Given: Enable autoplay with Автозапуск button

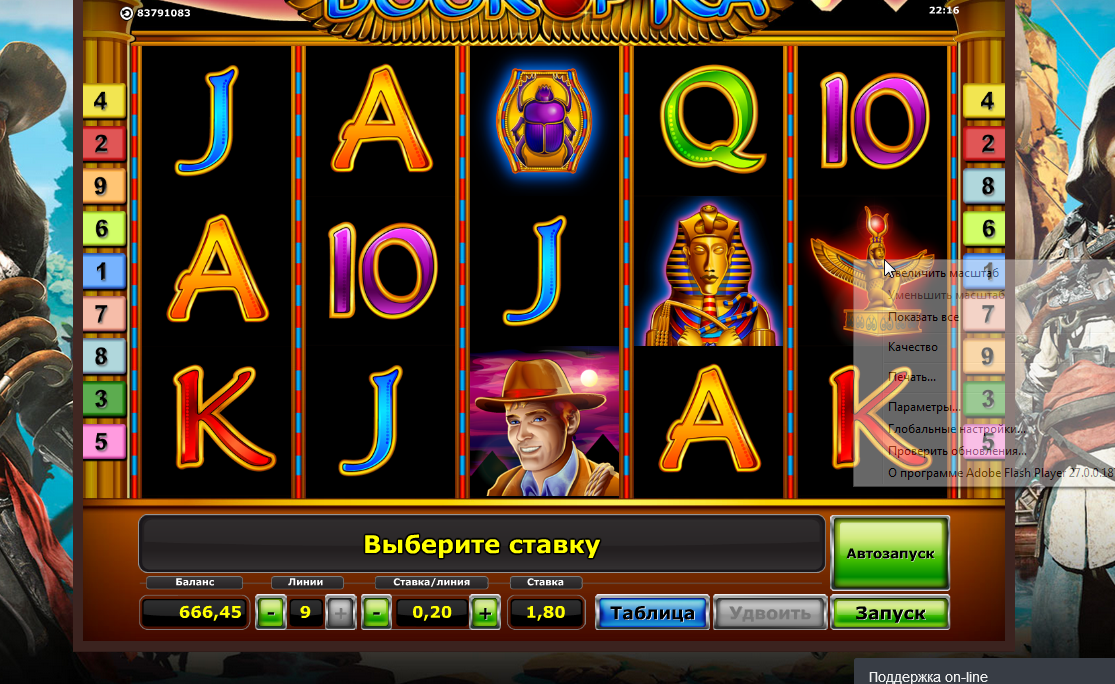Looking at the screenshot, I should click(890, 553).
